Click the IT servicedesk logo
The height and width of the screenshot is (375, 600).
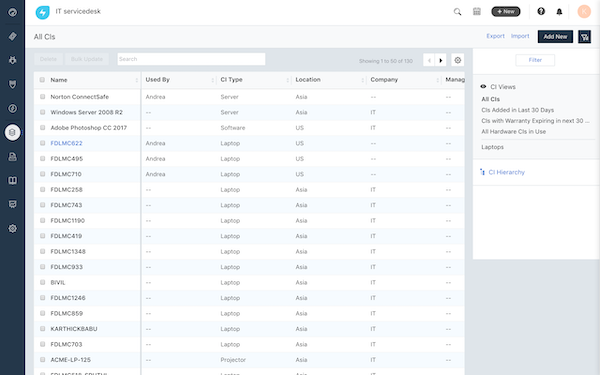(42, 12)
